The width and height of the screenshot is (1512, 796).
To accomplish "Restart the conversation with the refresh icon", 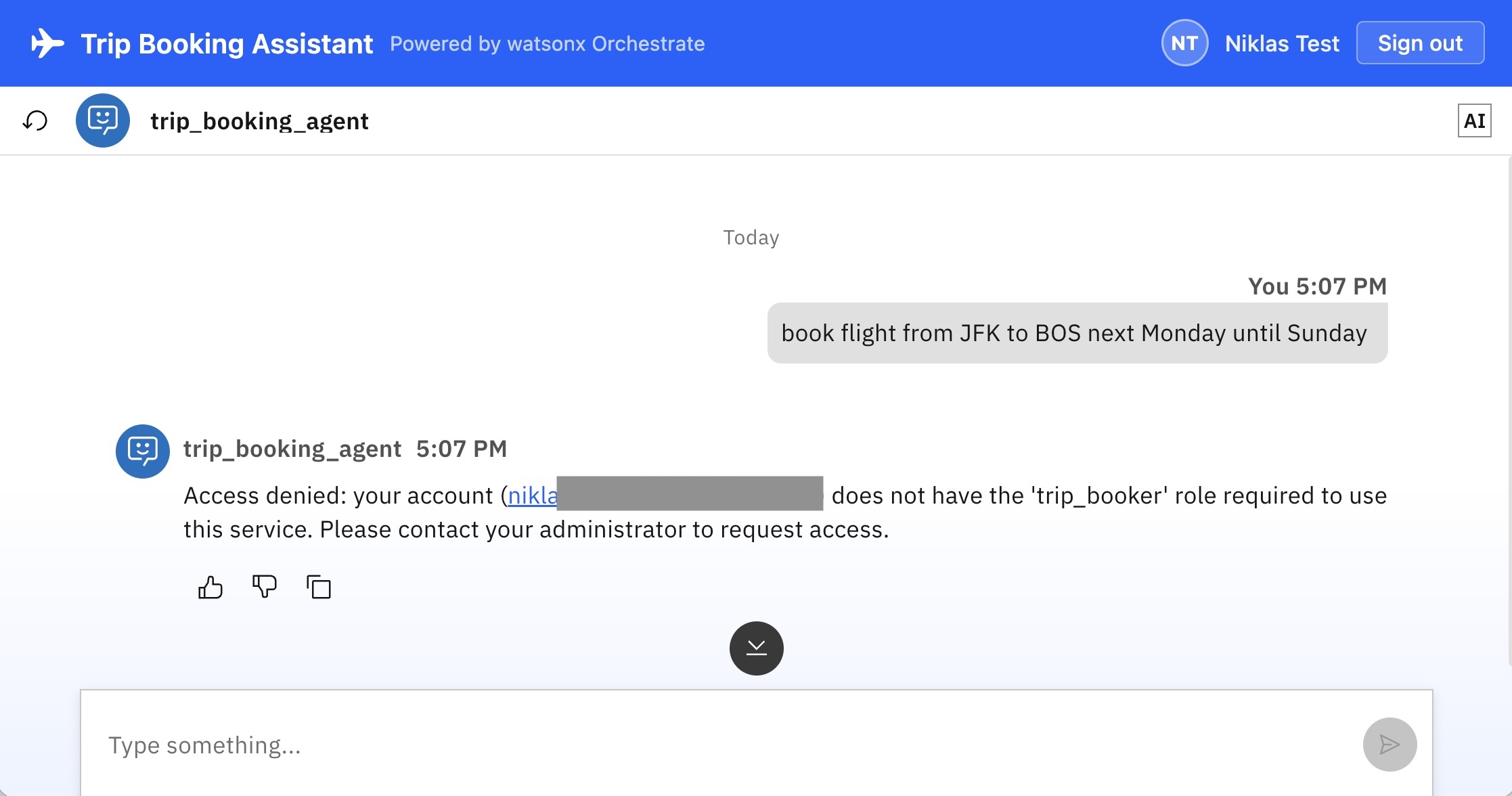I will (35, 121).
